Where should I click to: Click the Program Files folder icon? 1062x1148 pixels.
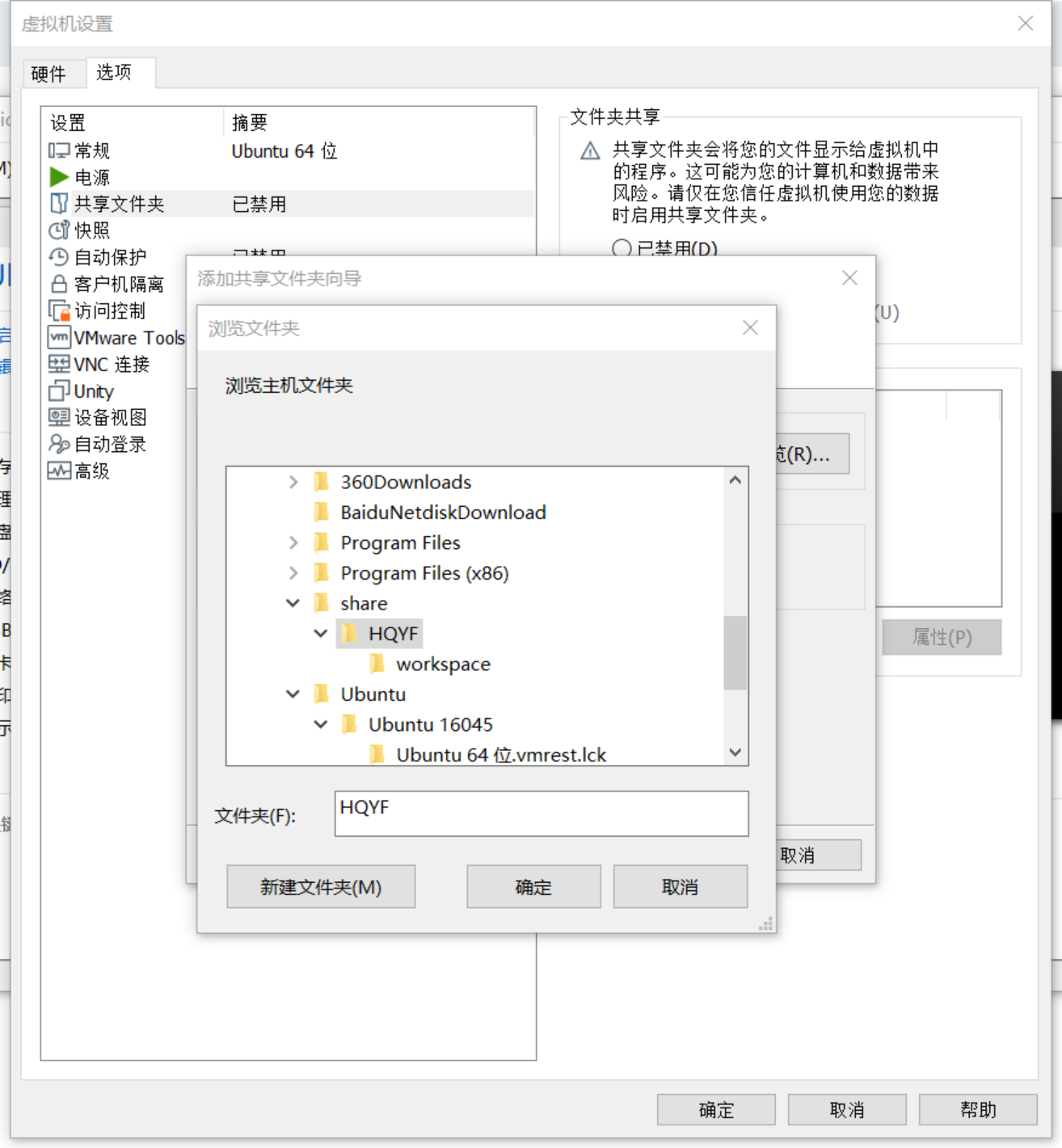pos(321,542)
